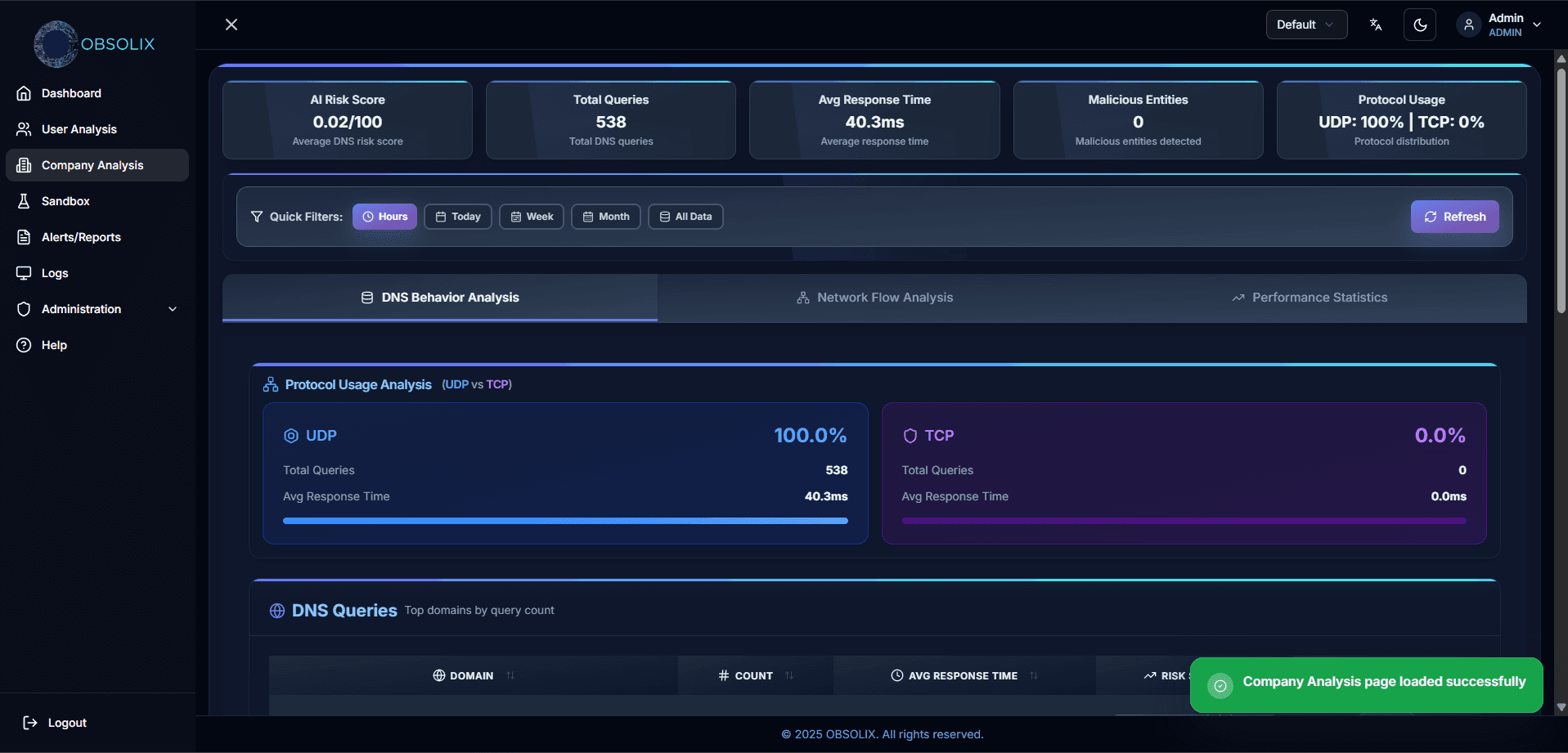Open the language translation icon
The image size is (1568, 753).
[1376, 25]
